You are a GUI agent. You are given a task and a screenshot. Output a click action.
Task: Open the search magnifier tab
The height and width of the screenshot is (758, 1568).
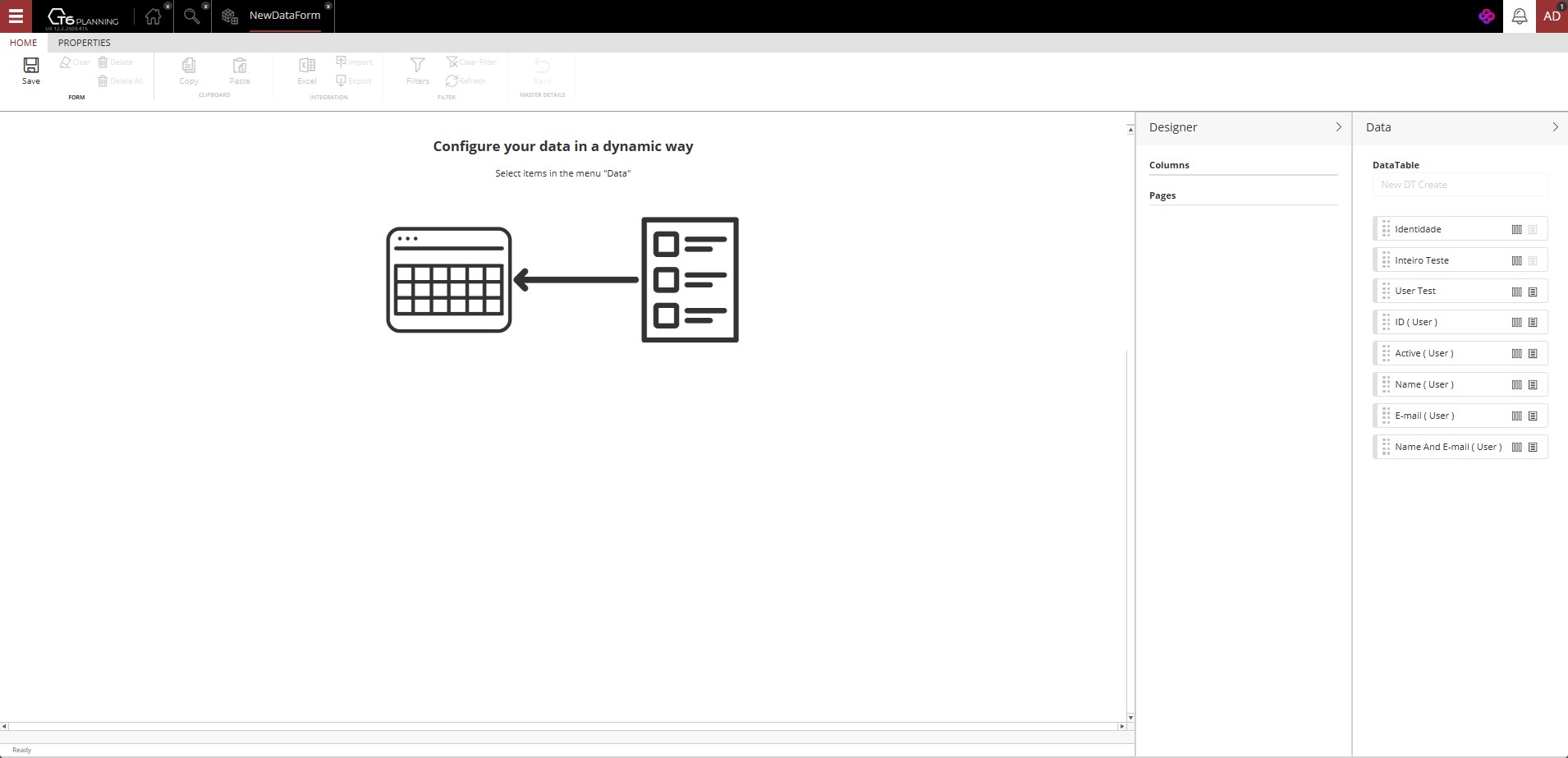tap(191, 16)
